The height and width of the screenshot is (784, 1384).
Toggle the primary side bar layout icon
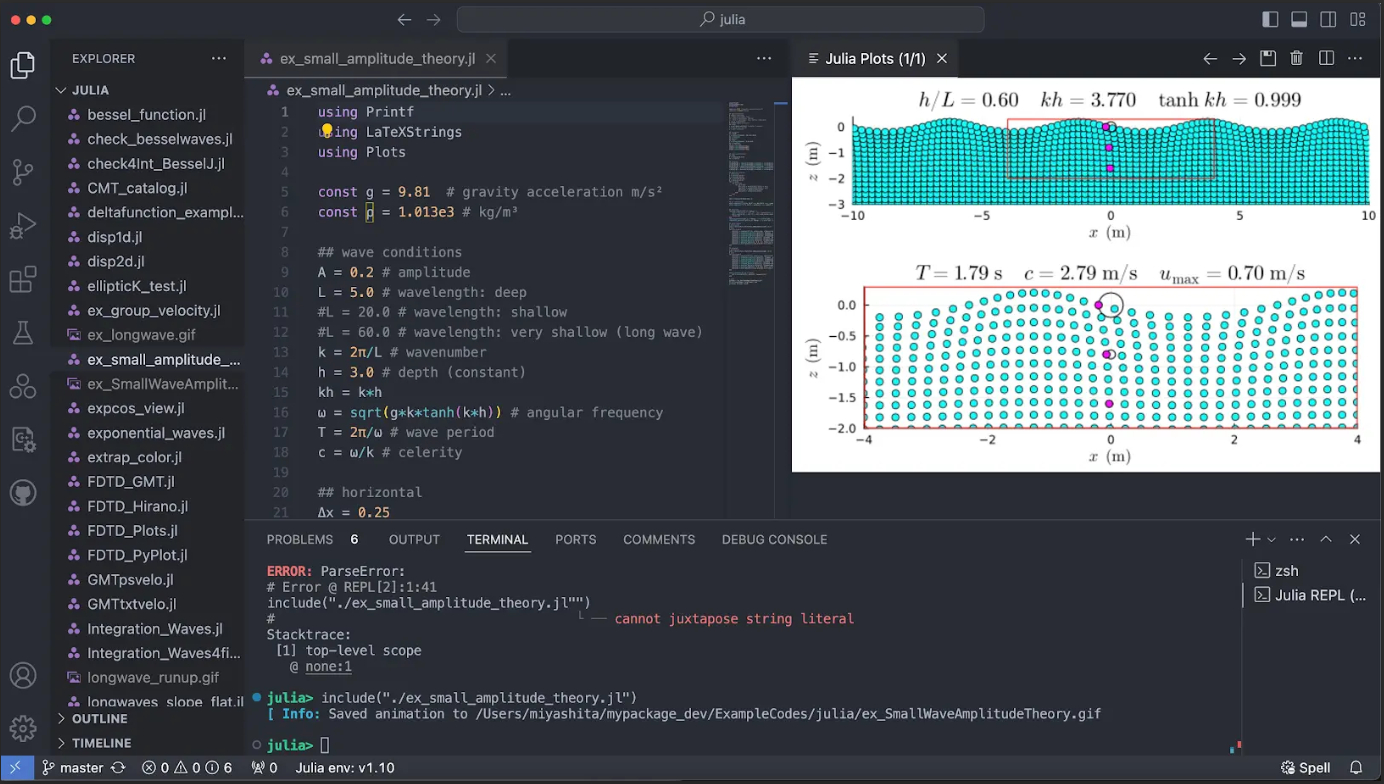pyautogui.click(x=1270, y=19)
